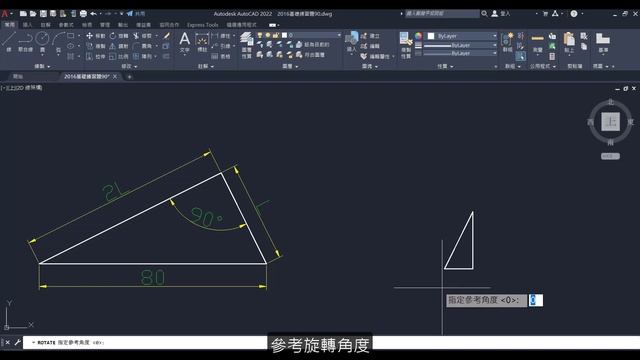This screenshot has width=640, height=360.
Task: Choose the Rectangle tool in Draw panel
Action: tap(71, 36)
